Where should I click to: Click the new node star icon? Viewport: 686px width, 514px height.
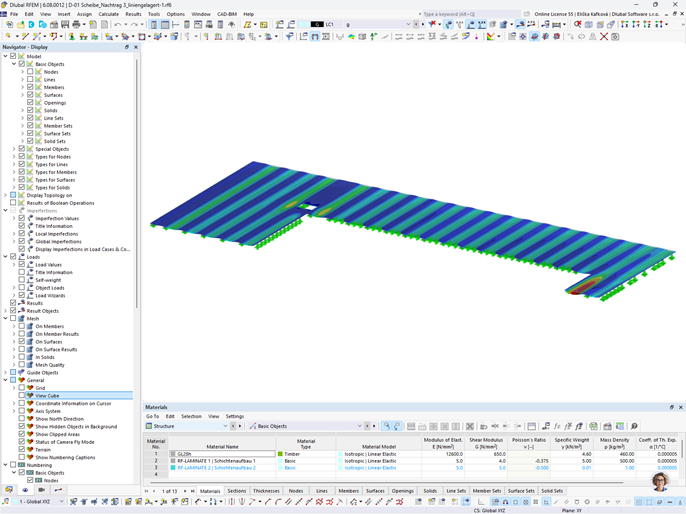[9, 37]
